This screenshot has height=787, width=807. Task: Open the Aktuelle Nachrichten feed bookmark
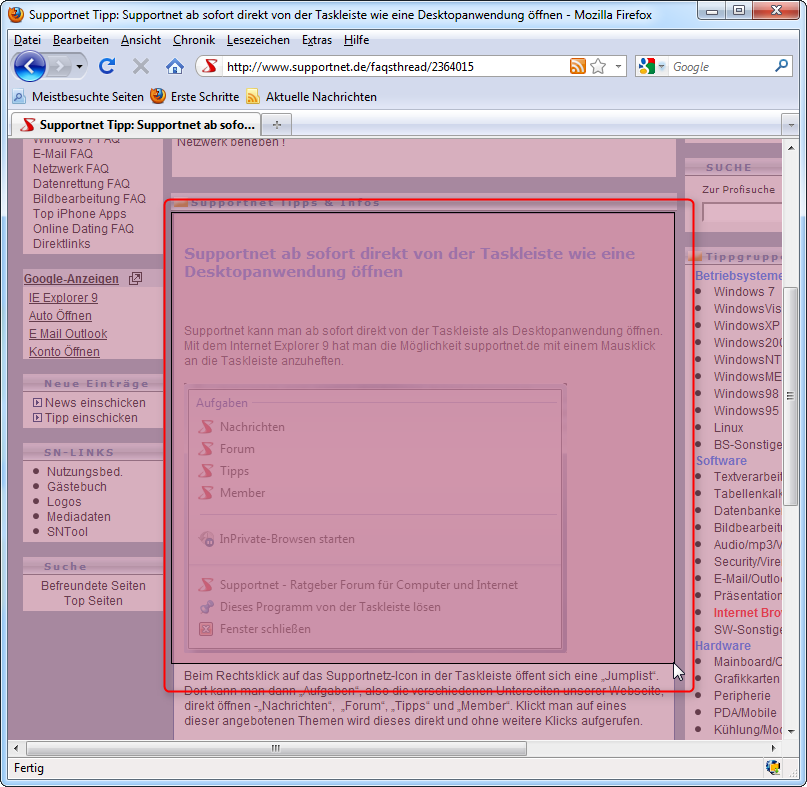click(x=312, y=97)
